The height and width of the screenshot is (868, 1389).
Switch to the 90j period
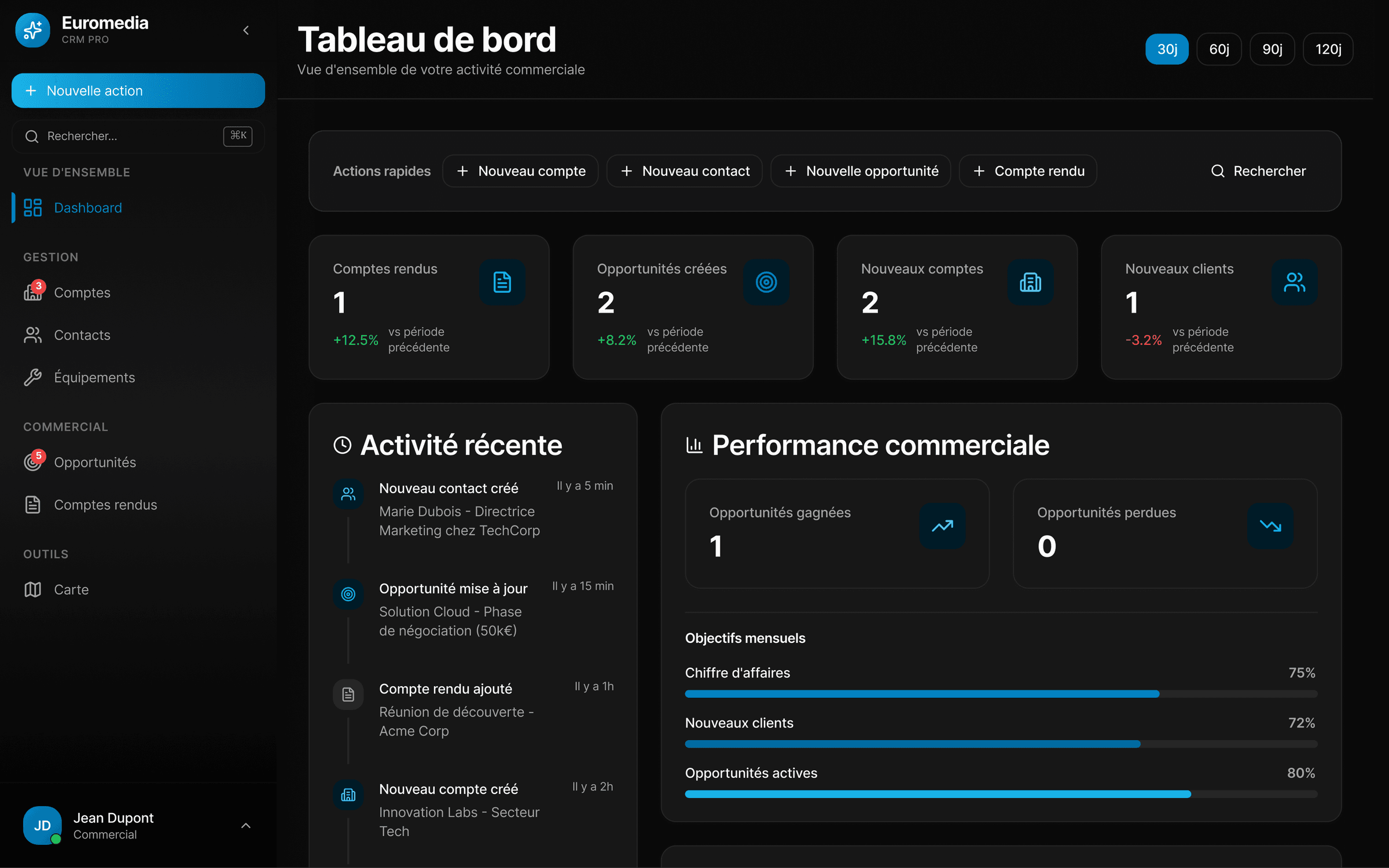tap(1272, 49)
